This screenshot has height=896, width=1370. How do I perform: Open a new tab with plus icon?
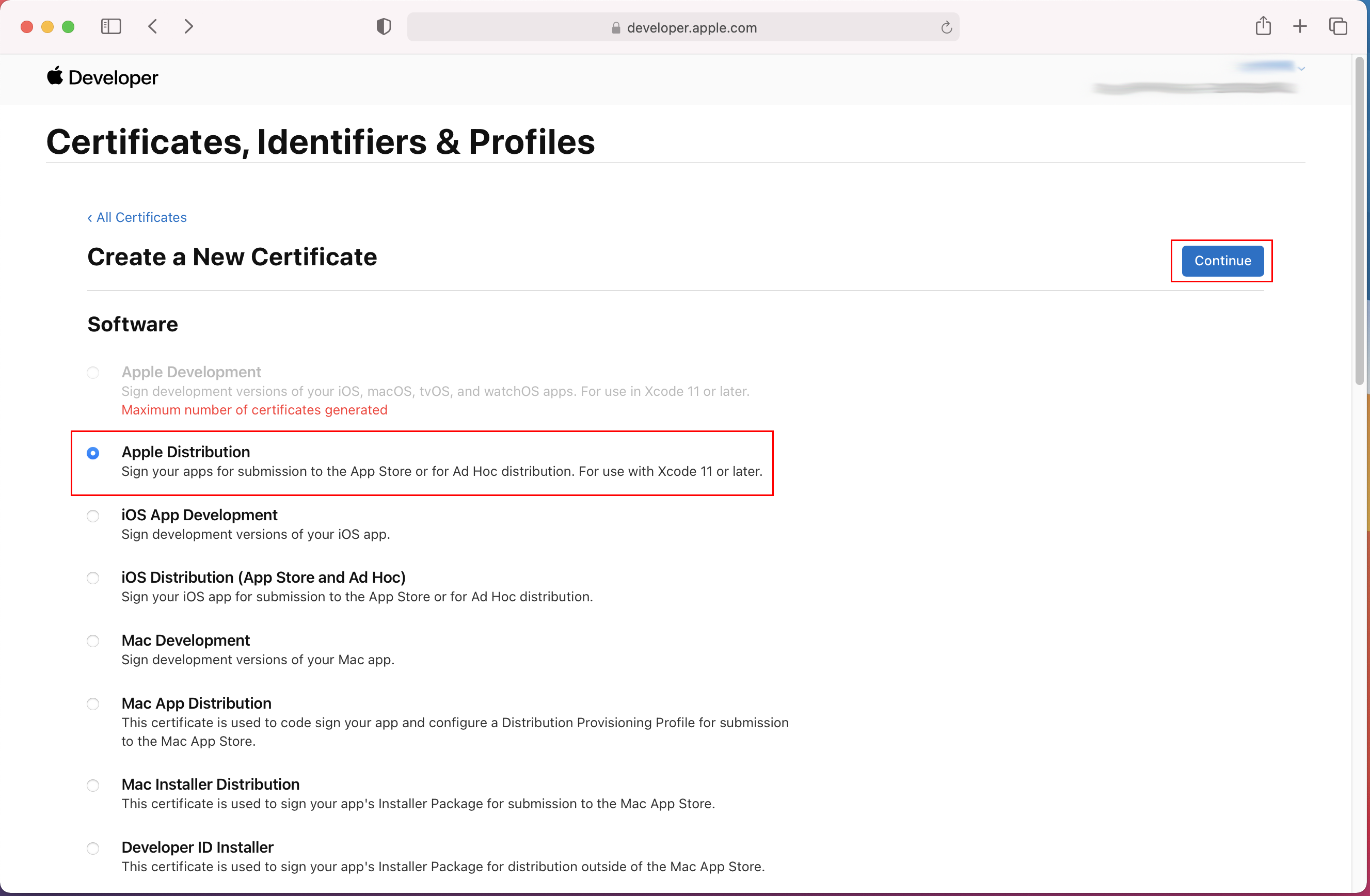(x=1300, y=26)
